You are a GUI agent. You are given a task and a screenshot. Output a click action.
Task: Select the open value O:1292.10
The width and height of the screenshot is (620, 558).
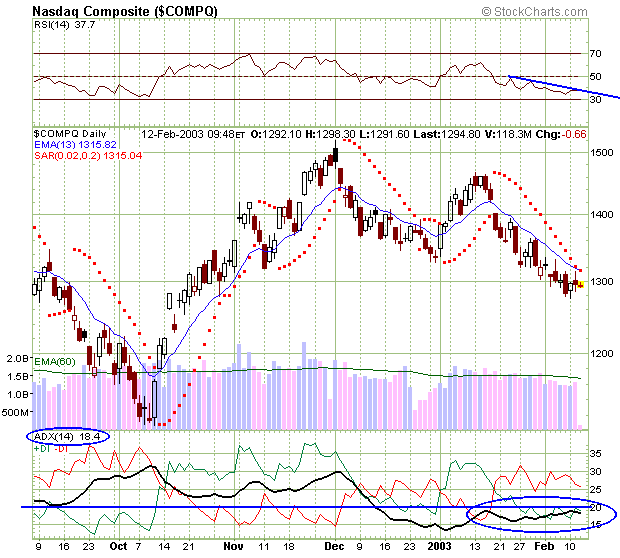pyautogui.click(x=276, y=134)
